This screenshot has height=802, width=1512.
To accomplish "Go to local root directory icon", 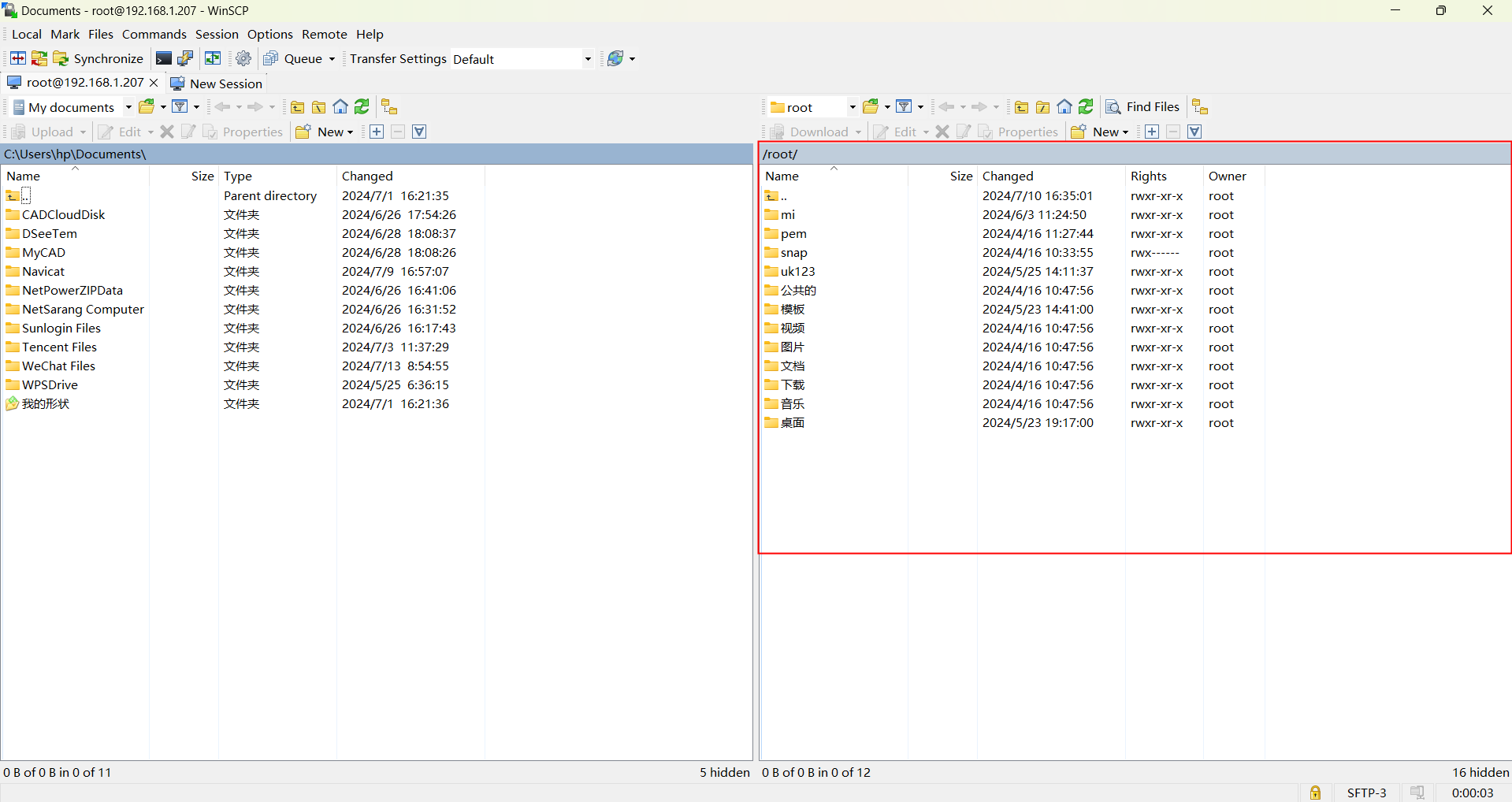I will click(319, 107).
